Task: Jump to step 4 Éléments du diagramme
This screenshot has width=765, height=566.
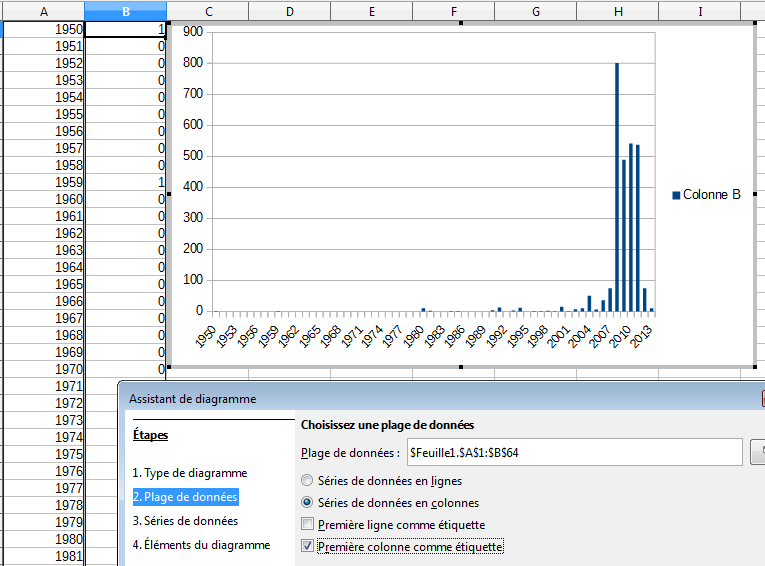Action: tap(201, 545)
